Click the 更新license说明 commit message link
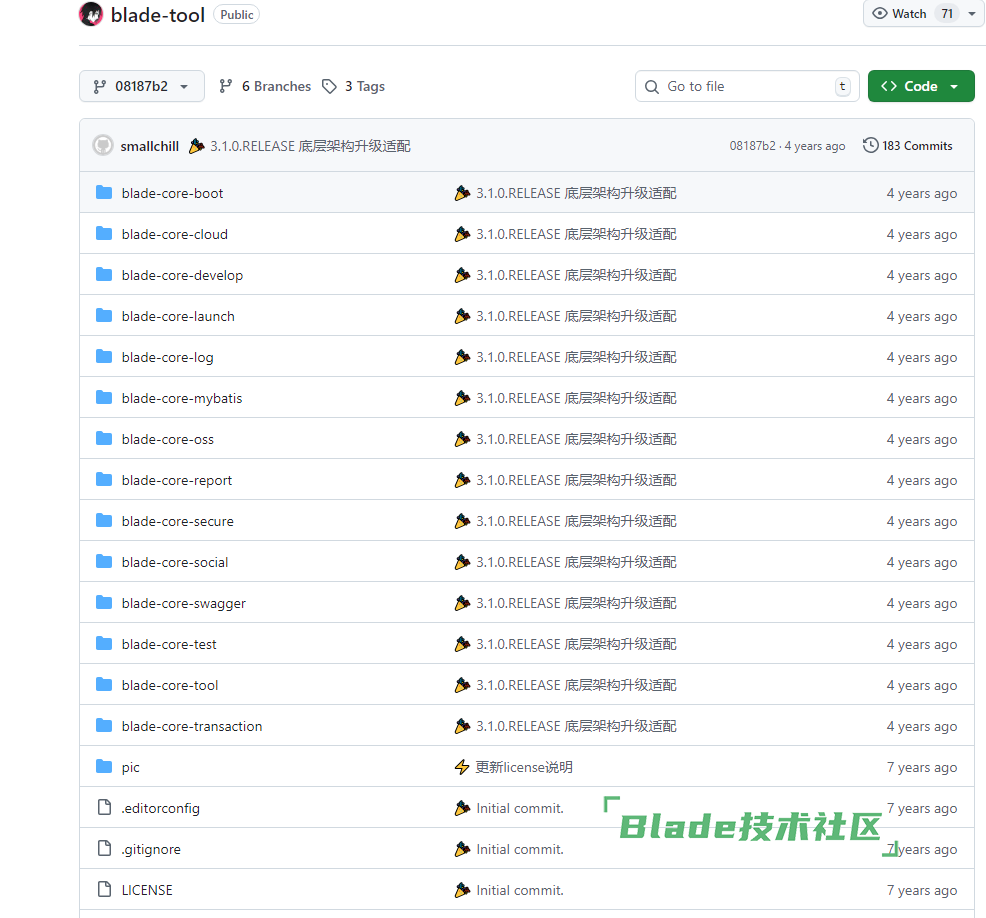Viewport: 986px width, 918px height. pyautogui.click(x=524, y=767)
